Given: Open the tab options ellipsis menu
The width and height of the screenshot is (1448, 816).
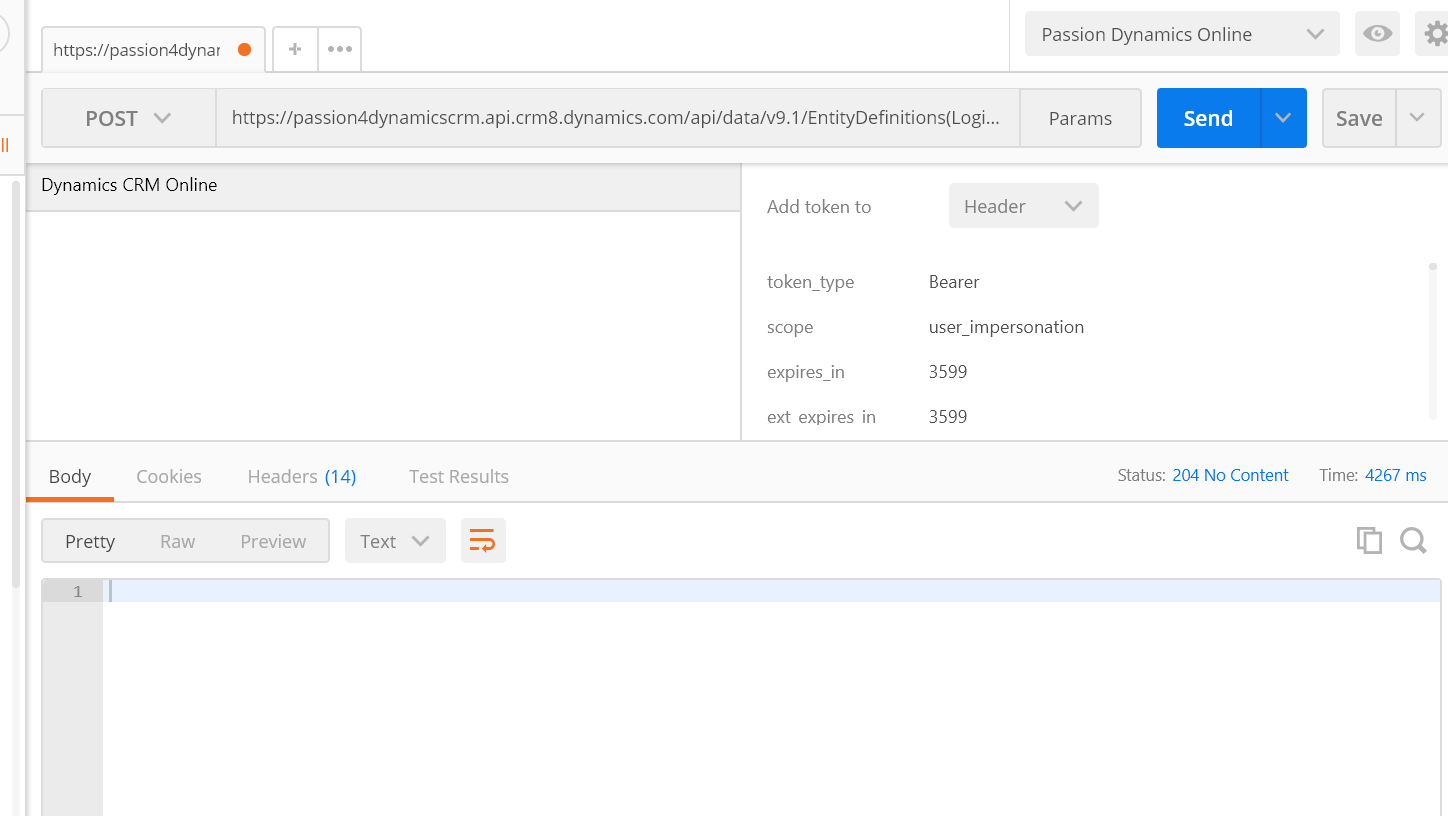Looking at the screenshot, I should coord(340,49).
